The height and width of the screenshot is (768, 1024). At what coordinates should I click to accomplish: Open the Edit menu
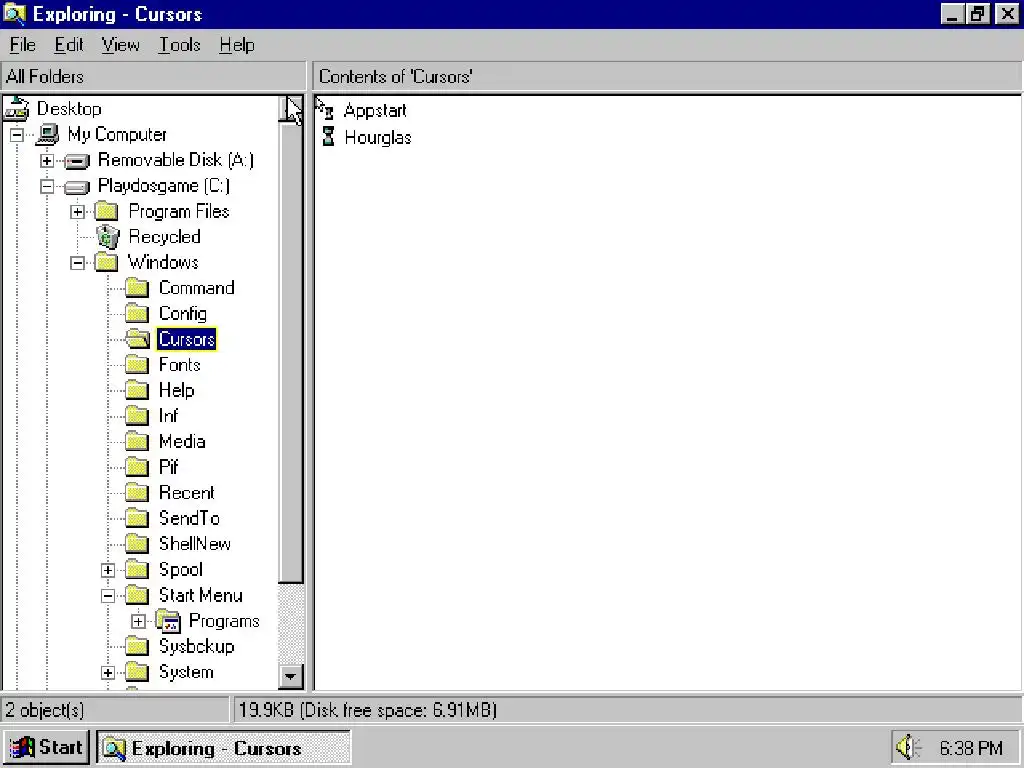[69, 45]
